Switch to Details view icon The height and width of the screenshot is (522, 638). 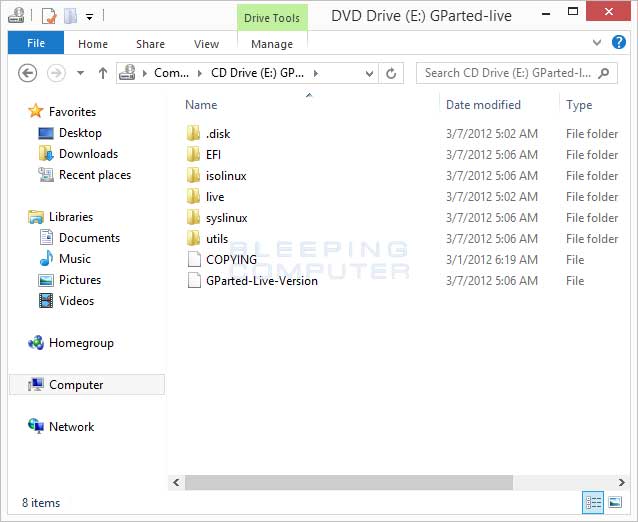click(593, 503)
